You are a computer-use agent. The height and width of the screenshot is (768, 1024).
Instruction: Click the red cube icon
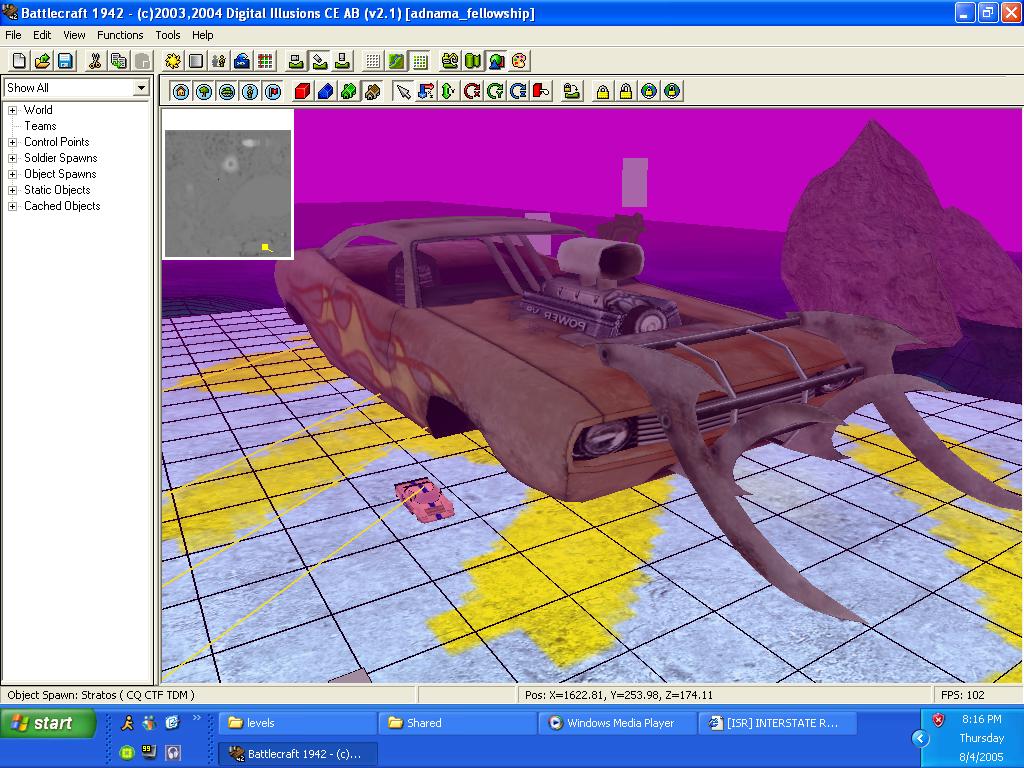pyautogui.click(x=302, y=91)
